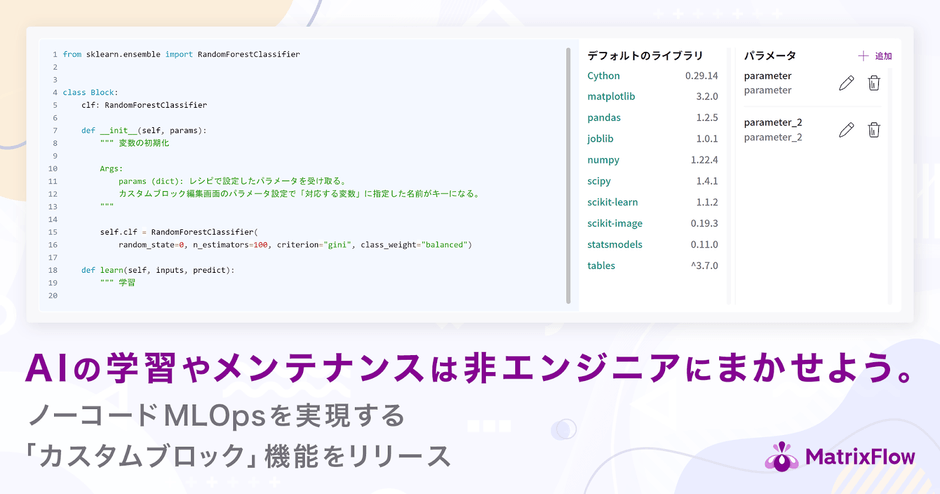Click 'class Block:' on line 4
Image resolution: width=940 pixels, height=494 pixels.
coord(91,92)
